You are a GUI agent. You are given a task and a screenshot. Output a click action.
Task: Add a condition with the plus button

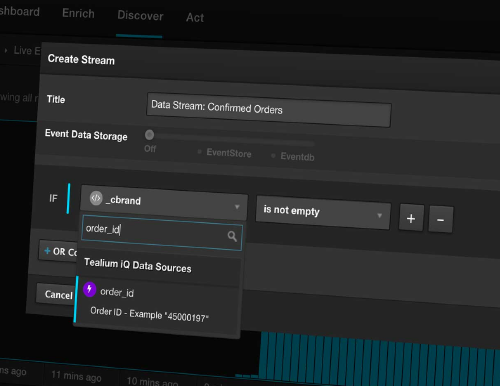[411, 218]
